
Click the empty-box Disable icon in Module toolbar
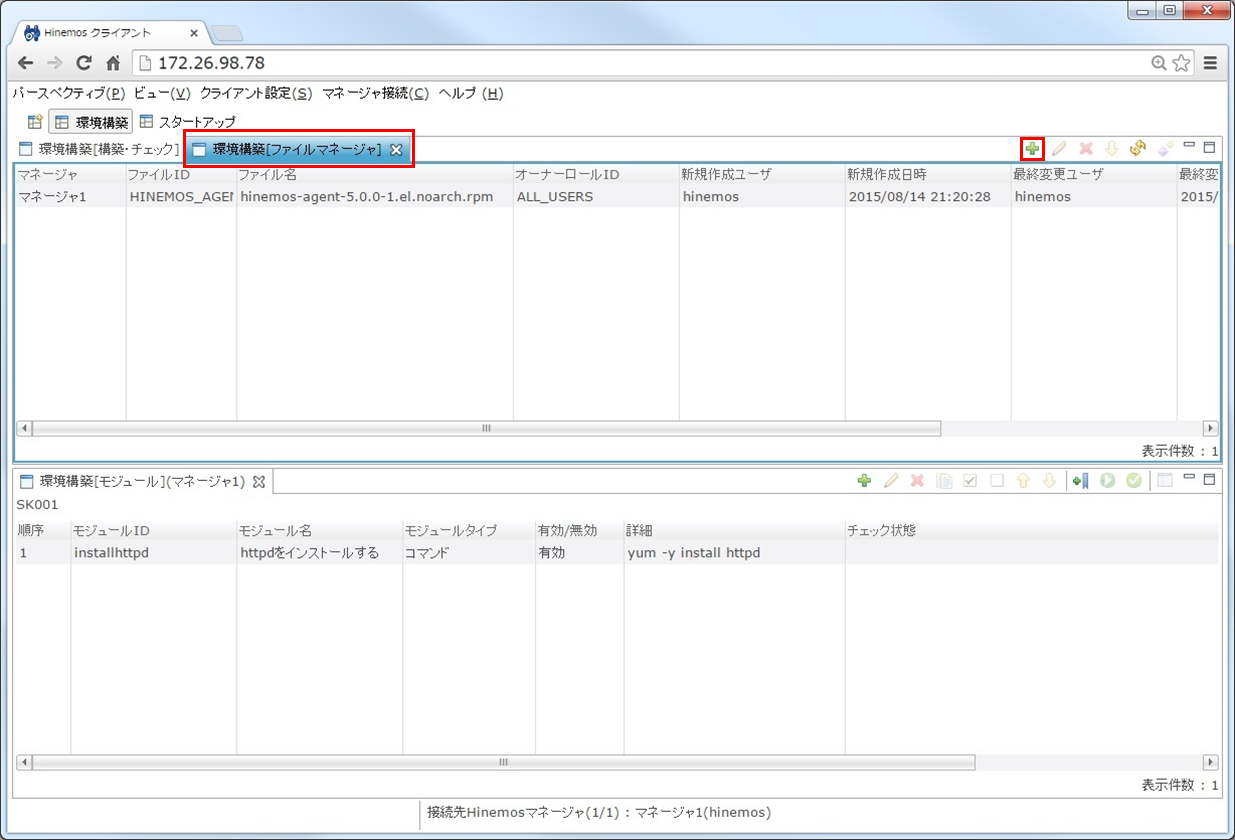(x=996, y=481)
